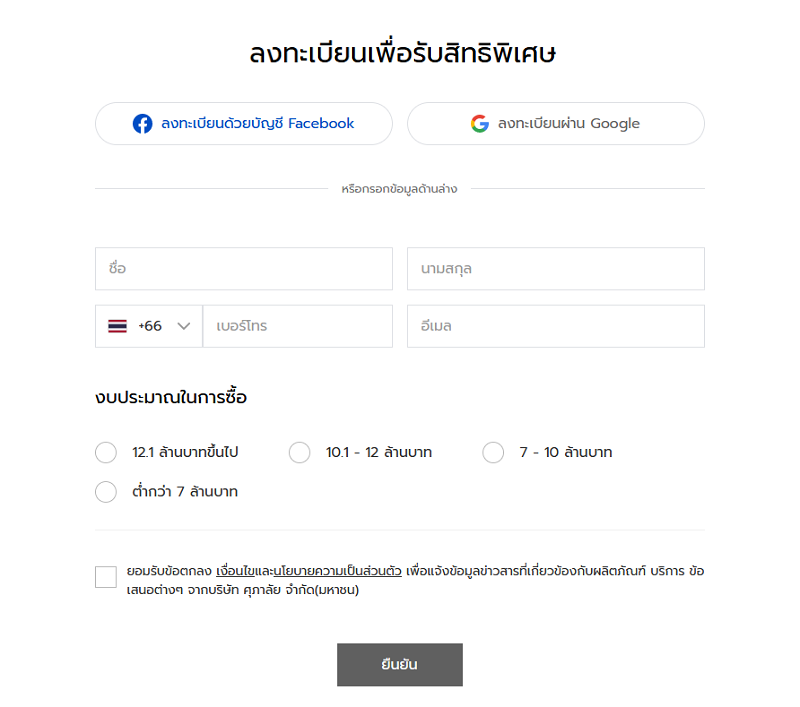Open the เงื่อนไข terms link

tap(235, 571)
